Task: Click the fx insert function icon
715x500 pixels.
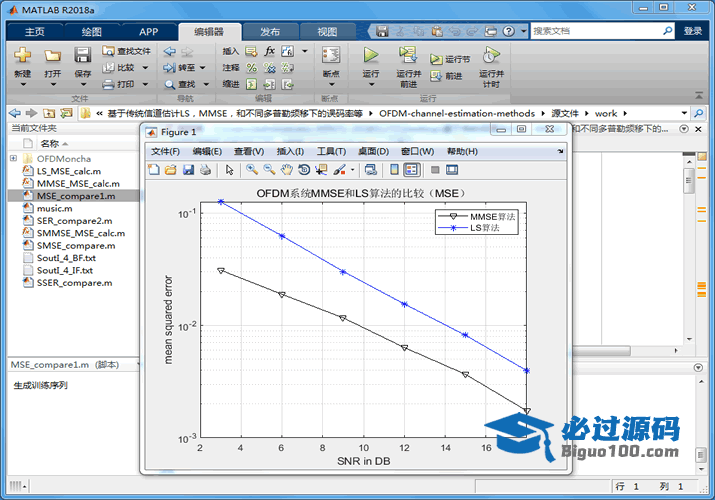Action: click(x=269, y=51)
